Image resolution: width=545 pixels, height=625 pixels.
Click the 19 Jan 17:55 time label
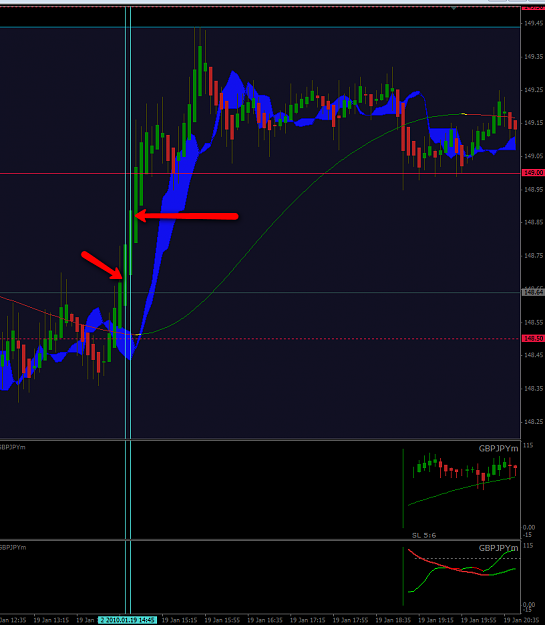click(x=350, y=621)
